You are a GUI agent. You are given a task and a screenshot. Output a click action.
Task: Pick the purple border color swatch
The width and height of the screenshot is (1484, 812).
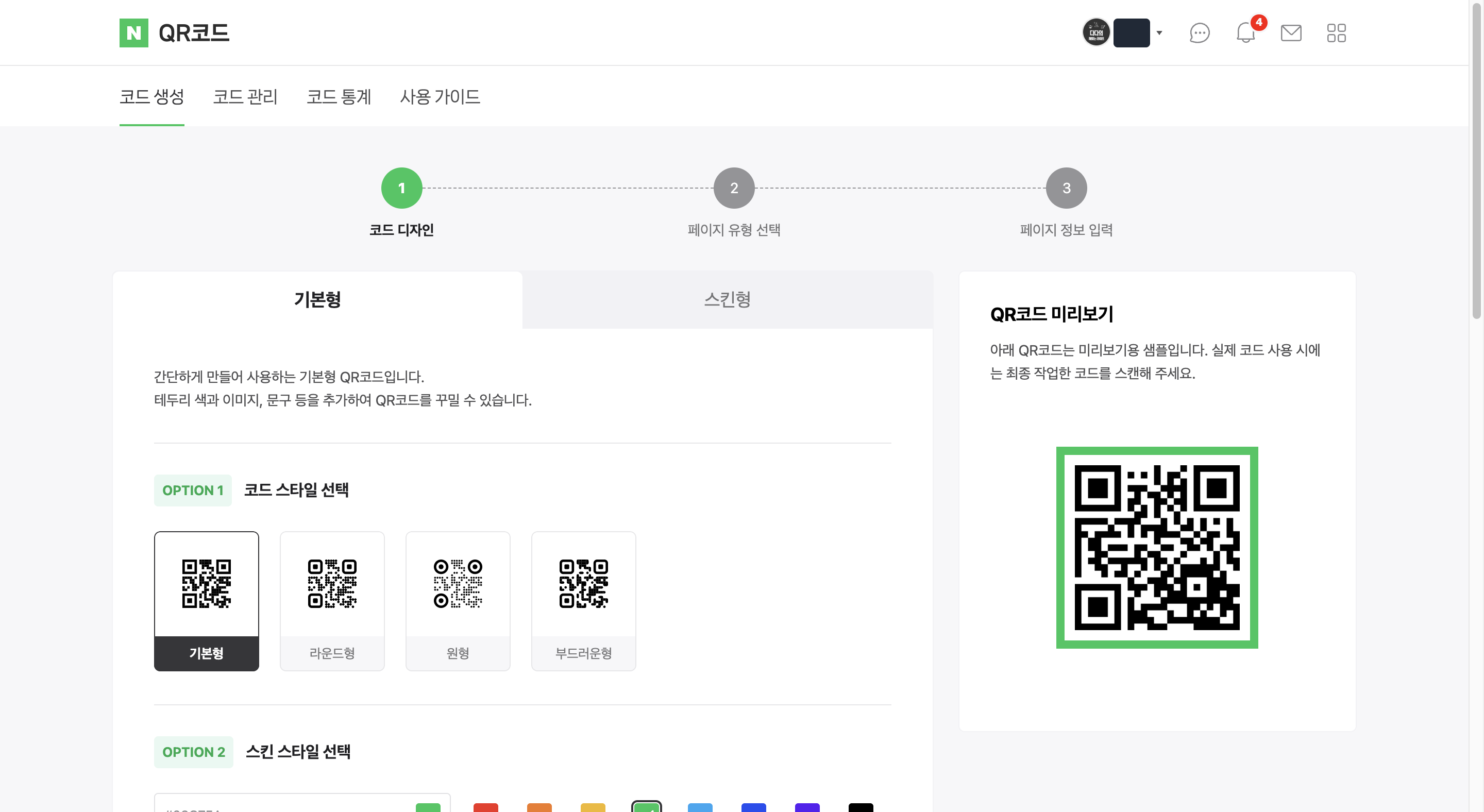[807, 807]
